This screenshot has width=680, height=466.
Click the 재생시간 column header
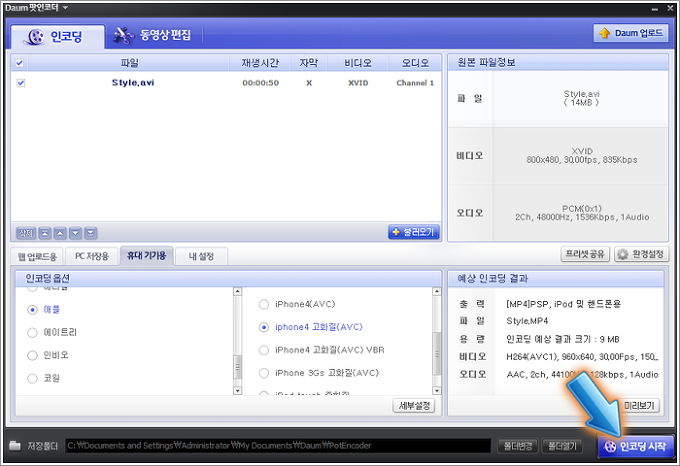coord(260,63)
